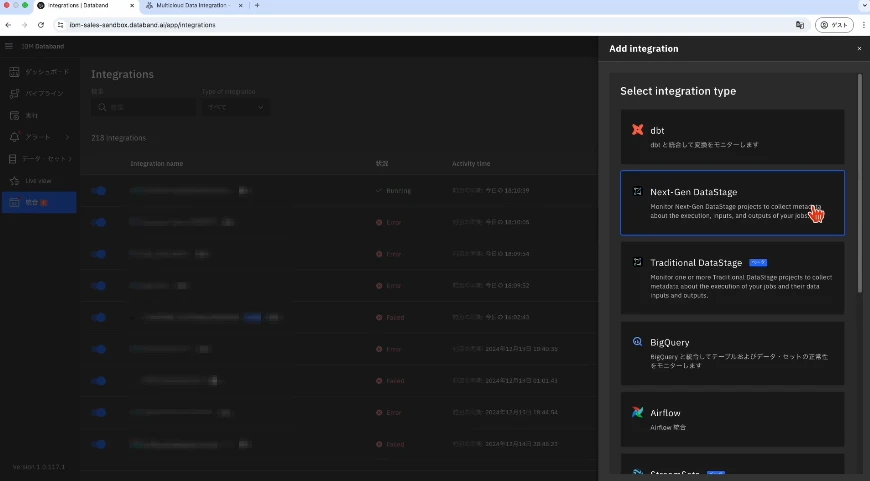Toggle the Error integration at 10:40:31

[x=99, y=349]
